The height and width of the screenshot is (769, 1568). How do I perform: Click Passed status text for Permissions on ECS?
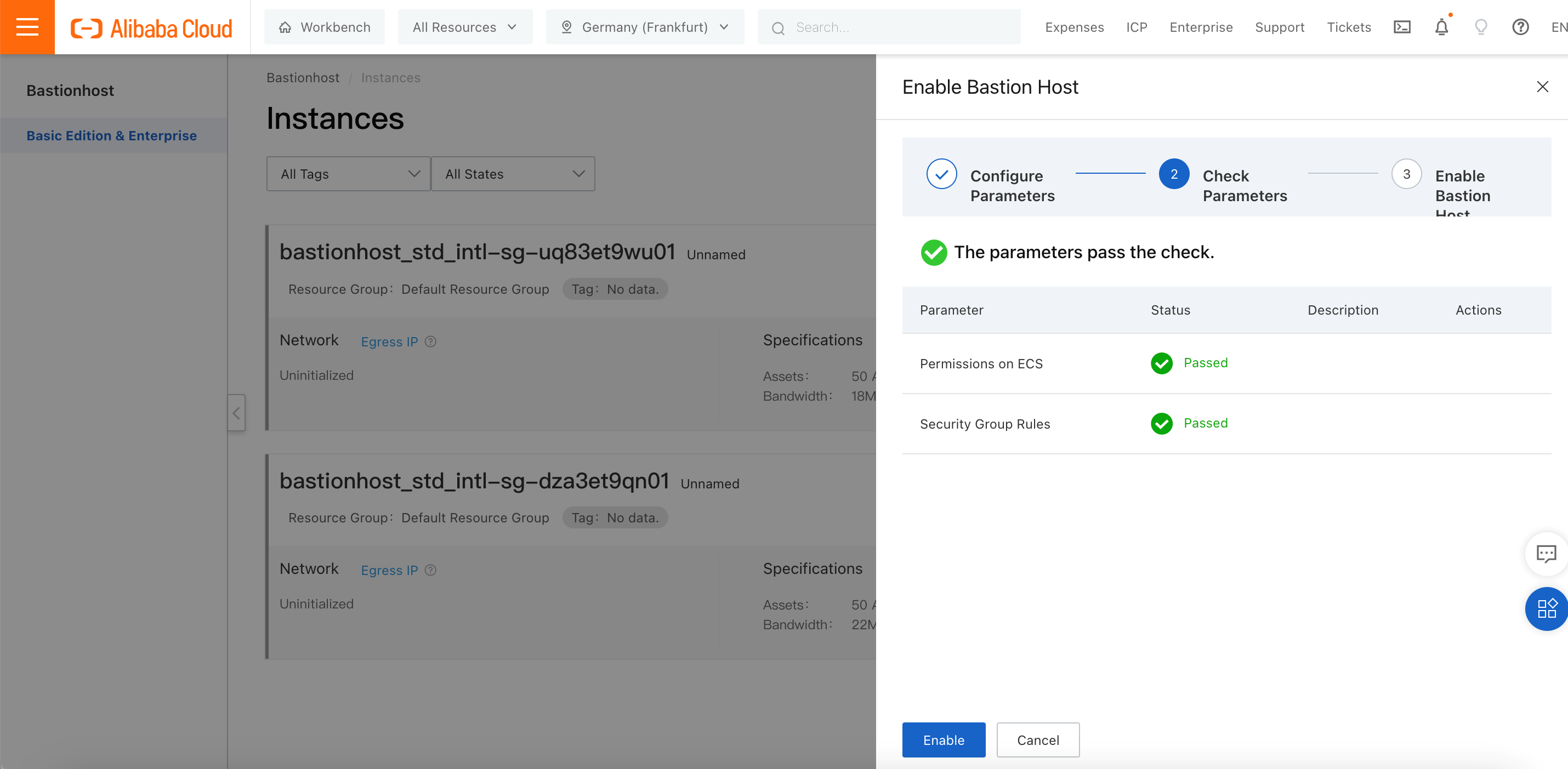coord(1205,363)
